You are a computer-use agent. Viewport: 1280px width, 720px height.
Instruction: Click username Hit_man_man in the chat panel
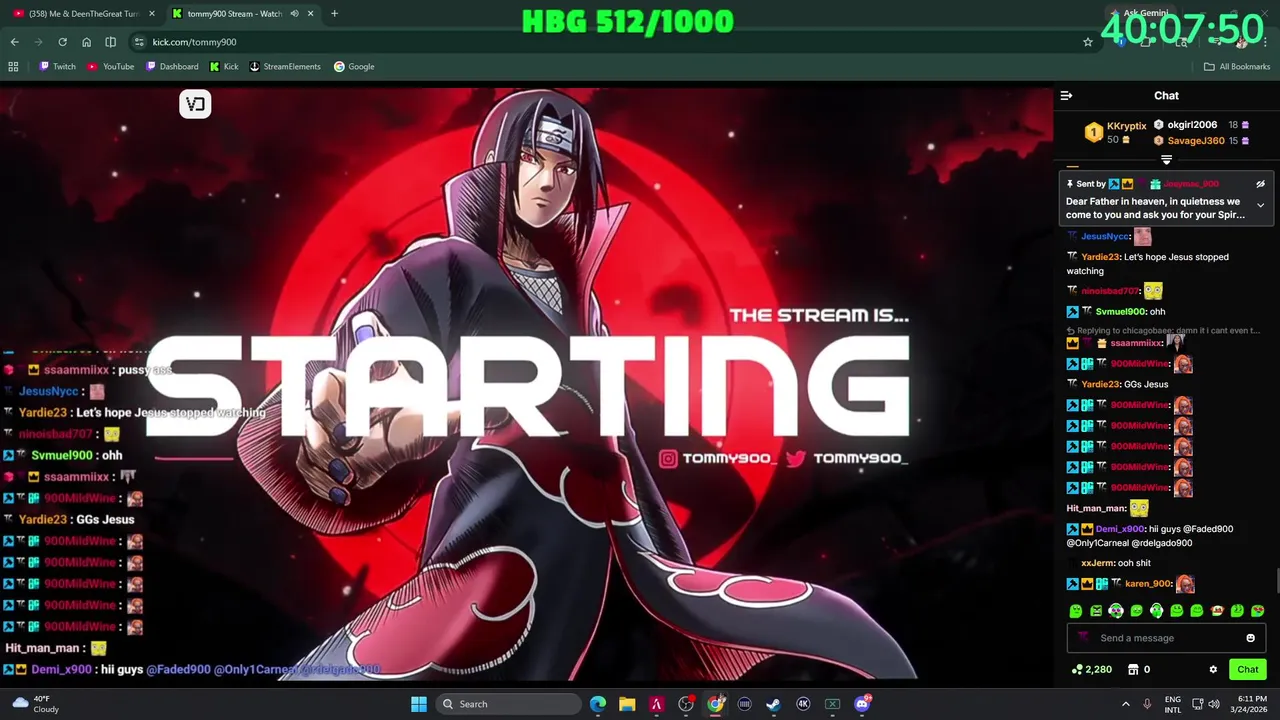(1096, 508)
